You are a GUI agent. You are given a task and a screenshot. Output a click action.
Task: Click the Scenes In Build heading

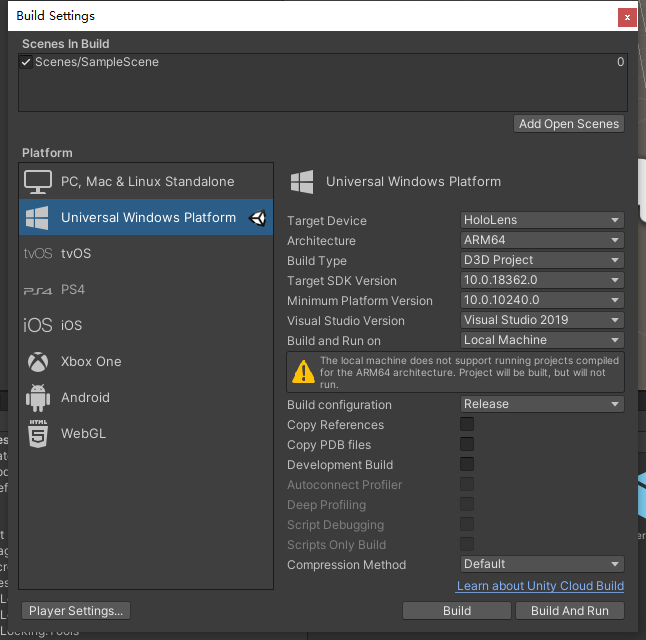66,44
